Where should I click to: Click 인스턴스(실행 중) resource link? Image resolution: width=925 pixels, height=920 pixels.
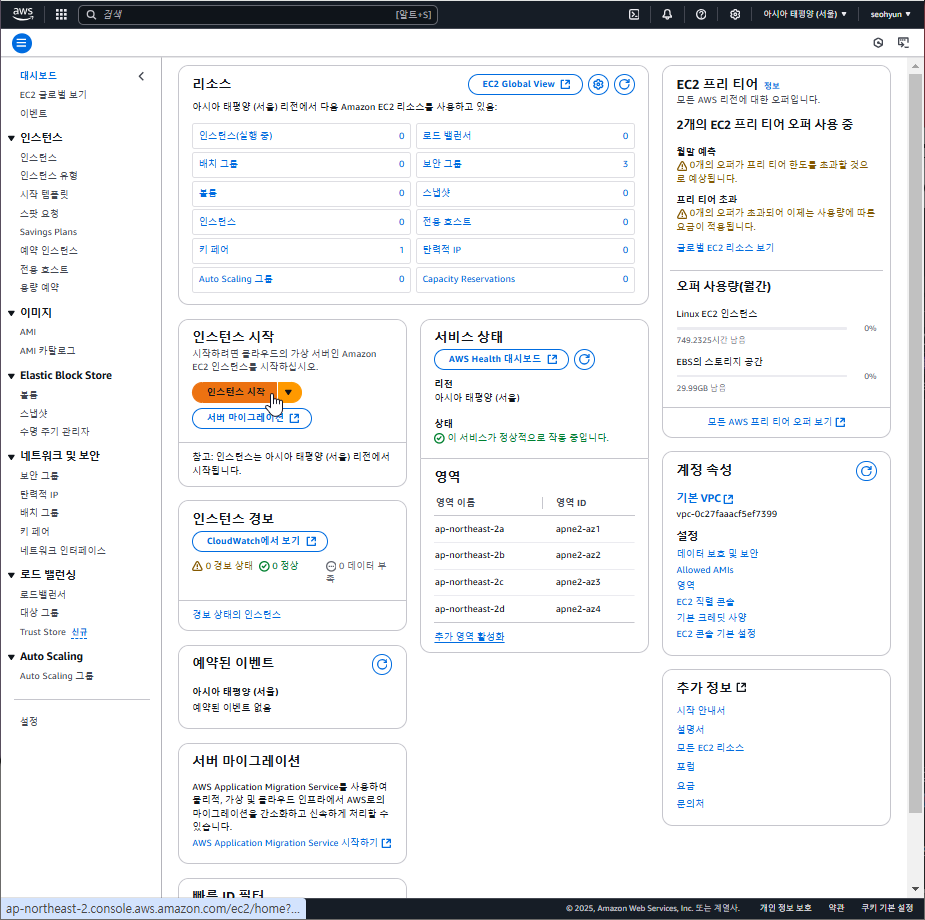pos(235,136)
